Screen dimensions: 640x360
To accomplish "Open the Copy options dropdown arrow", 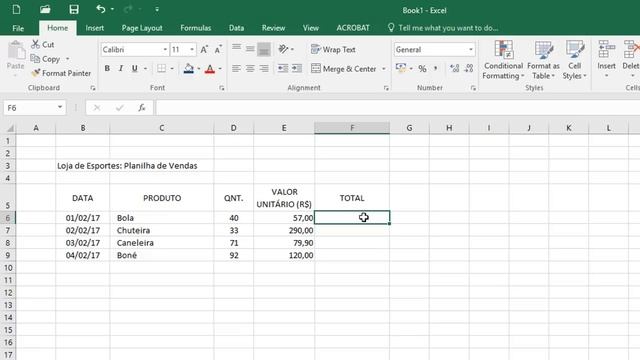I will click(67, 59).
